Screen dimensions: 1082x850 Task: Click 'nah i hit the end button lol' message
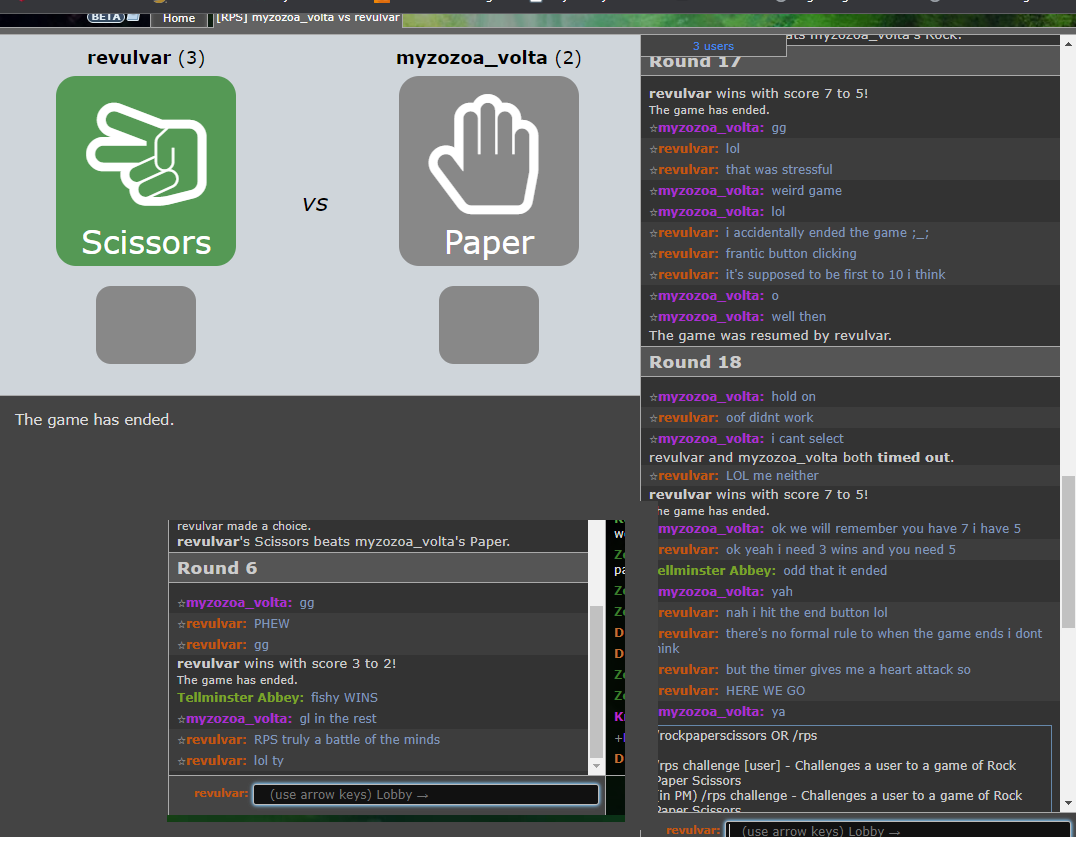point(806,613)
